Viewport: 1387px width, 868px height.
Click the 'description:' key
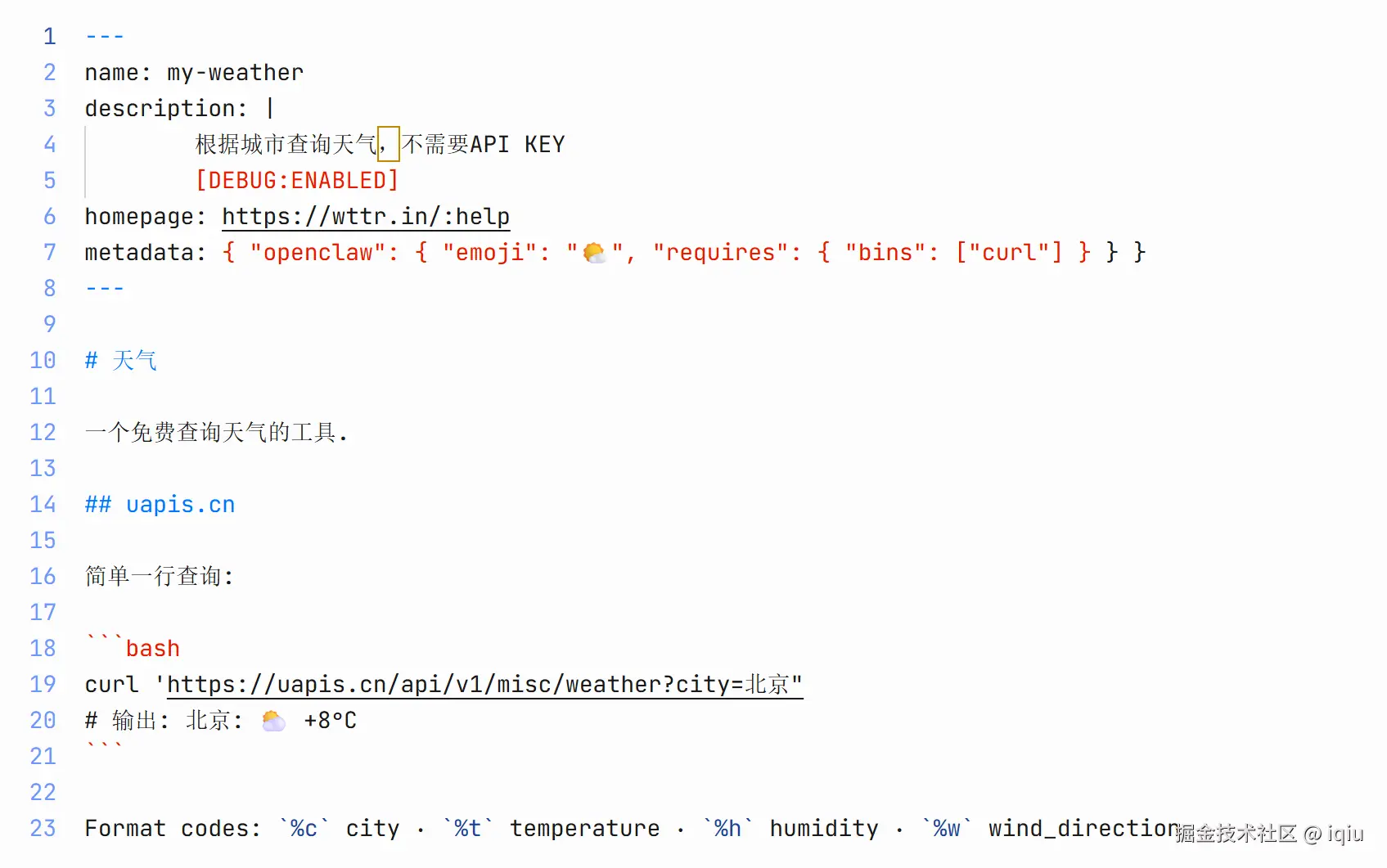coord(165,109)
